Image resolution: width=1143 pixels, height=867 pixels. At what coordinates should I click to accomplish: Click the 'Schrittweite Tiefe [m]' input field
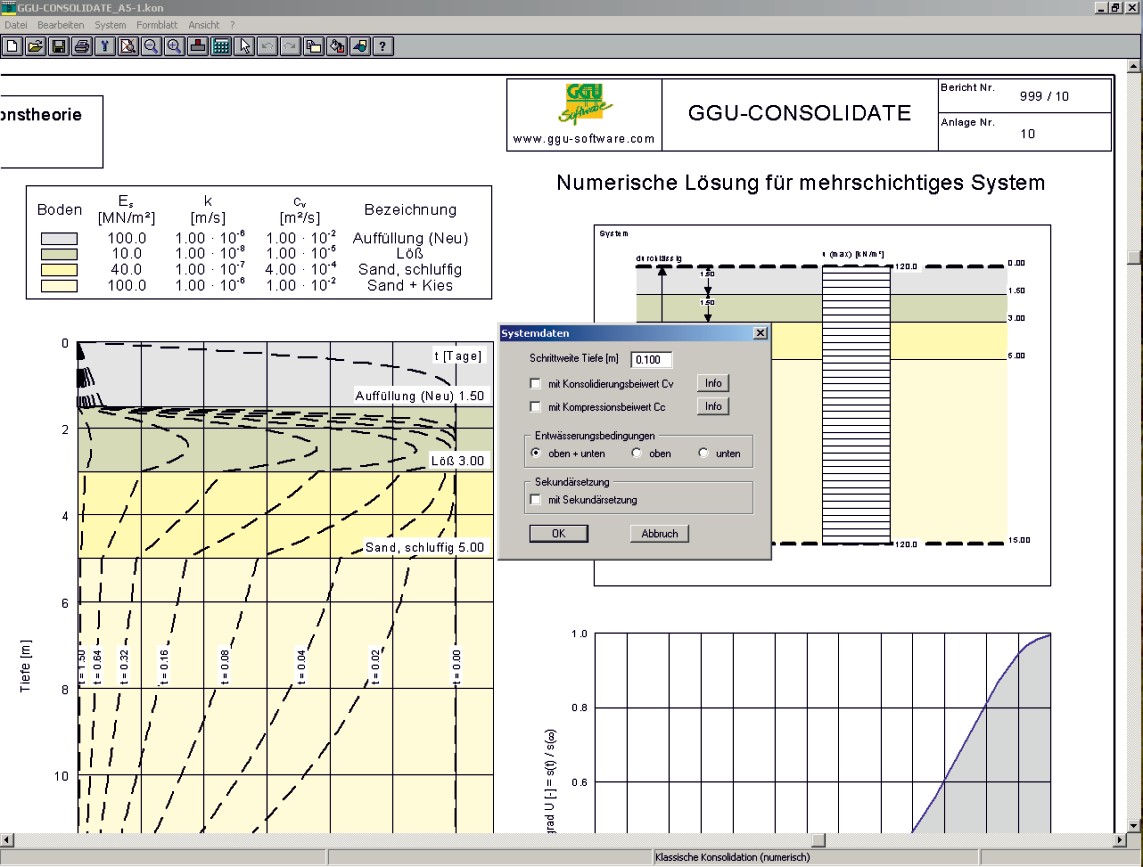point(651,359)
